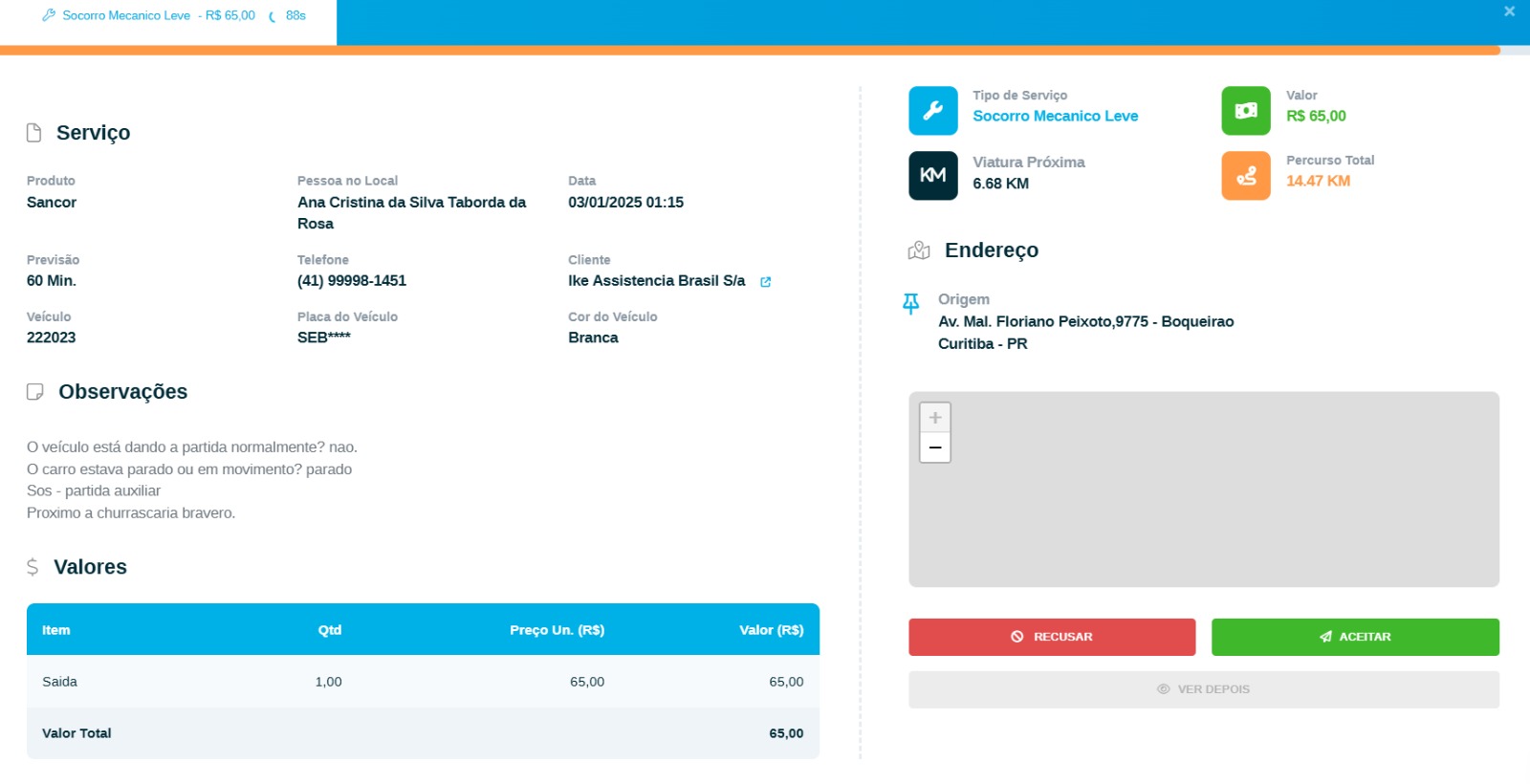Click the note icon beside Observações
This screenshot has height=784, width=1530.
tap(35, 392)
